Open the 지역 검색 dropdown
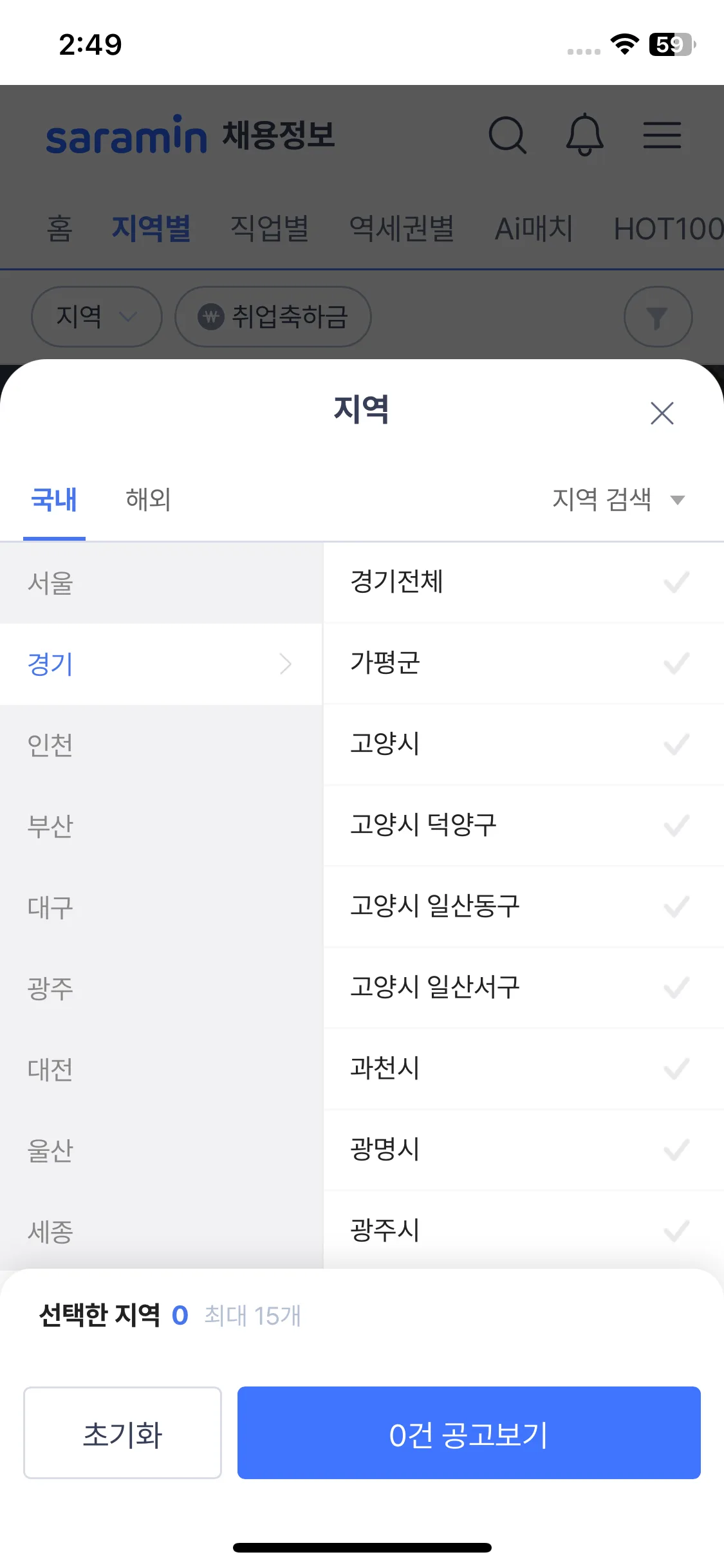 618,499
